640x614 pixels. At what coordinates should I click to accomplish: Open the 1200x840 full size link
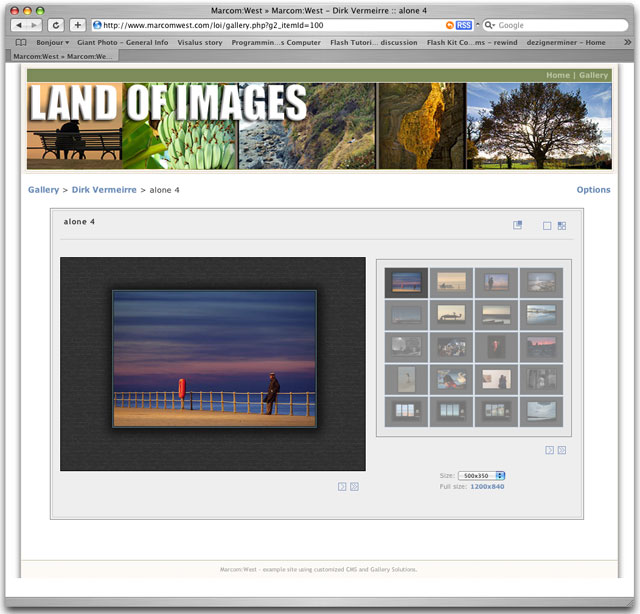[487, 487]
